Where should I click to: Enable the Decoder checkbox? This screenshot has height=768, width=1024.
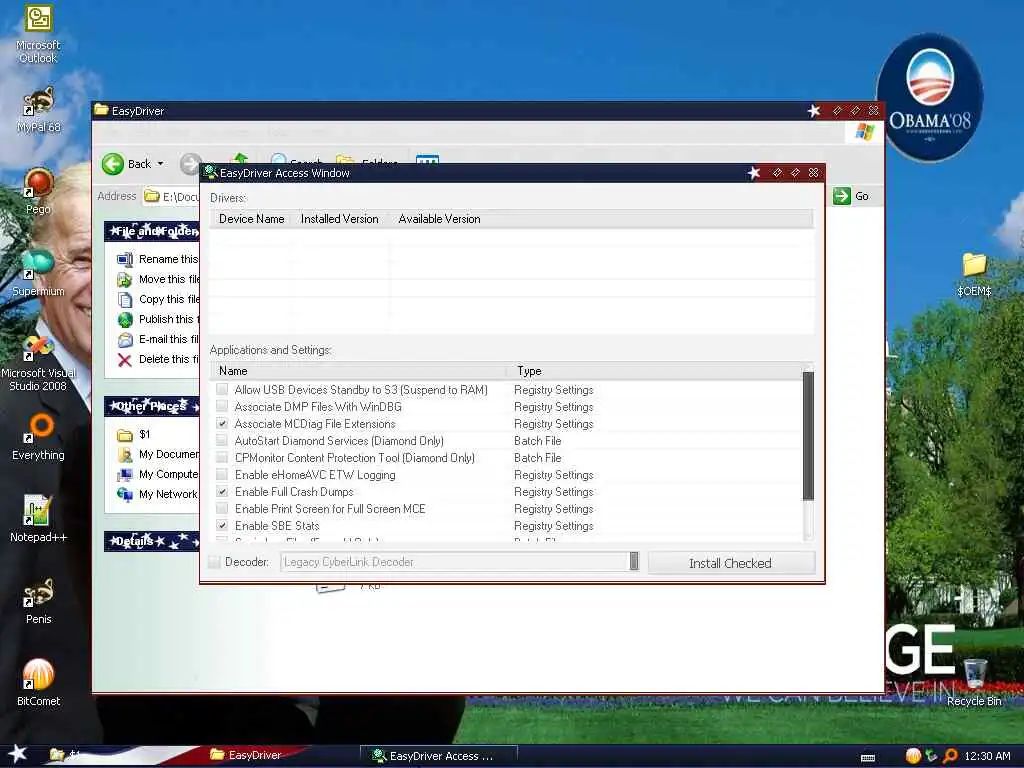tap(214, 562)
